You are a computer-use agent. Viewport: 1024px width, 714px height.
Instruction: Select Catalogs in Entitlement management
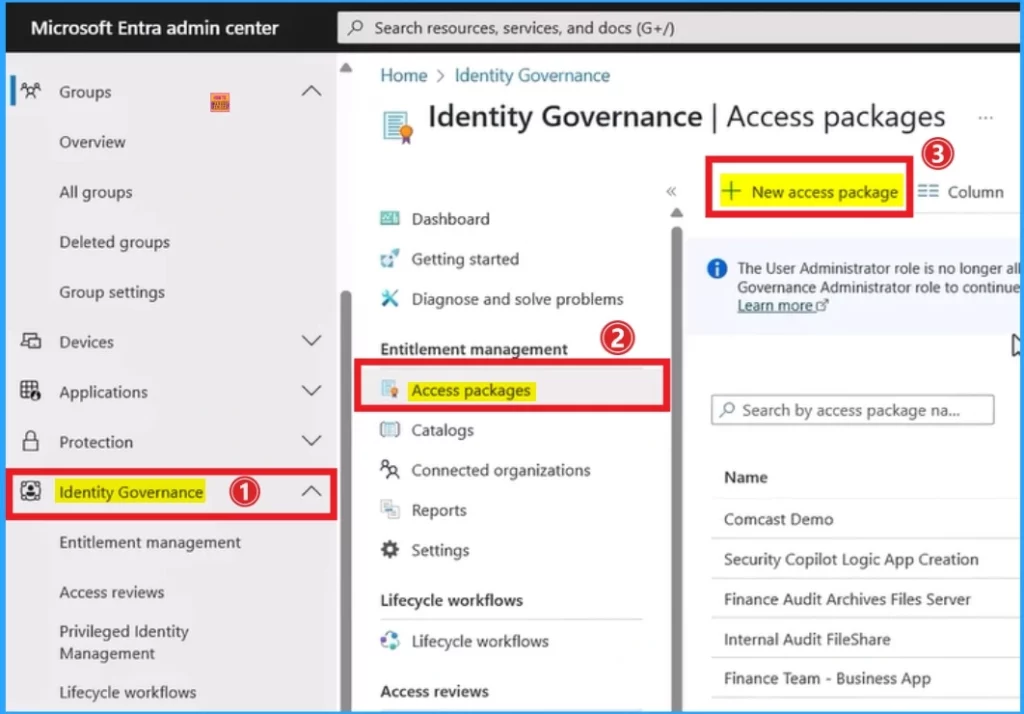click(x=442, y=430)
